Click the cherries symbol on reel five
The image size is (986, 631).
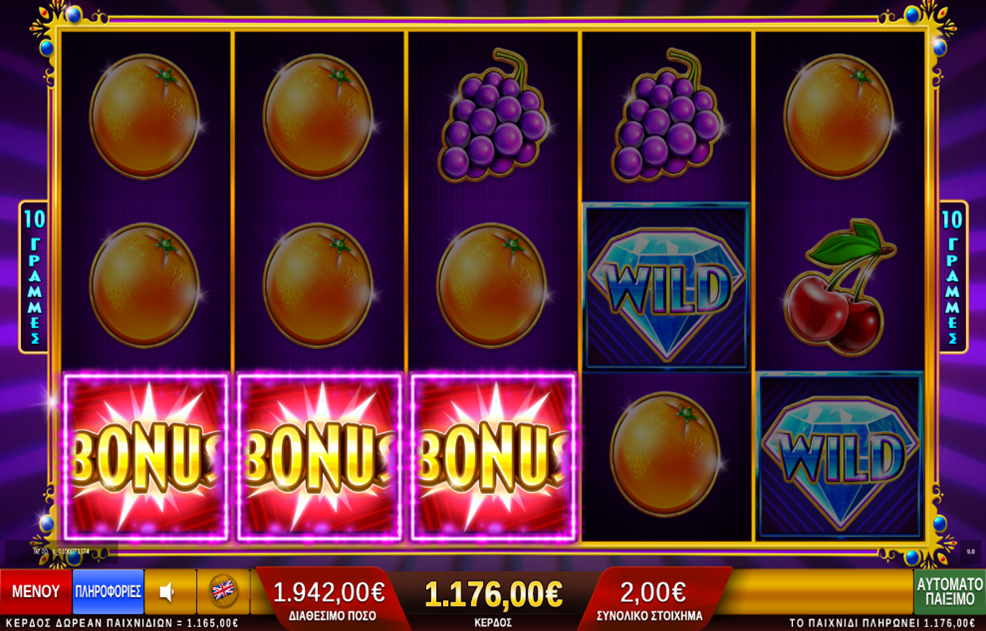839,287
